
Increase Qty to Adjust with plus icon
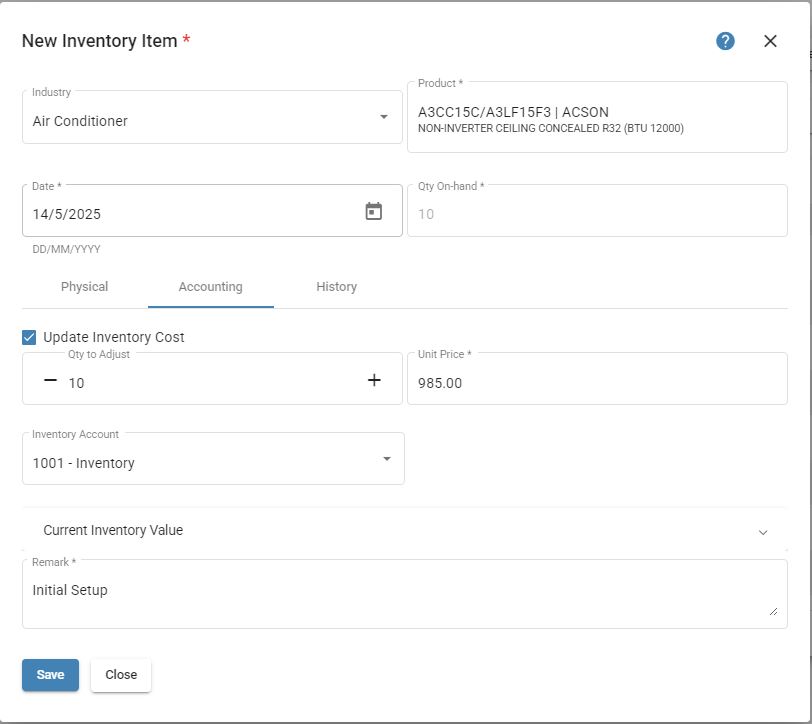pyautogui.click(x=374, y=380)
